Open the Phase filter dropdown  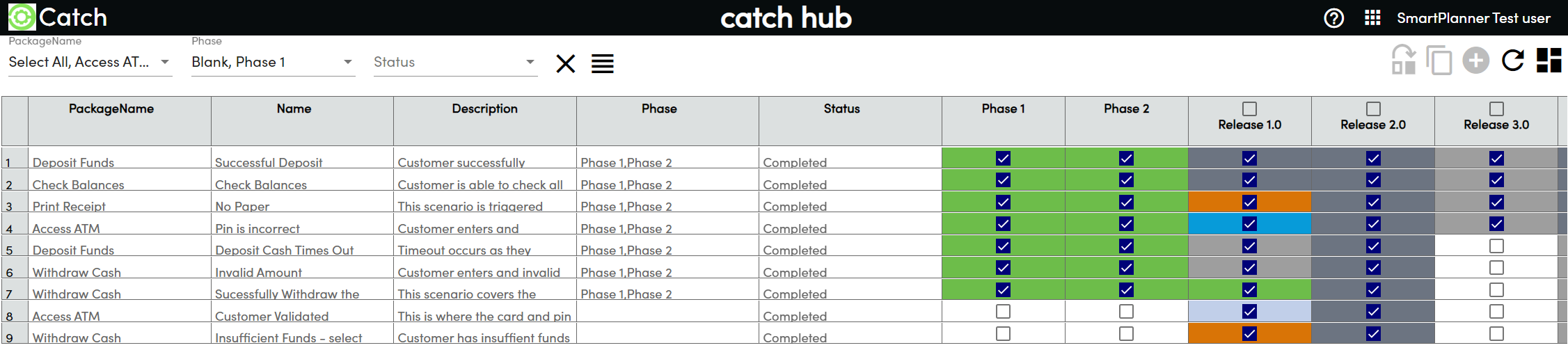tap(348, 62)
